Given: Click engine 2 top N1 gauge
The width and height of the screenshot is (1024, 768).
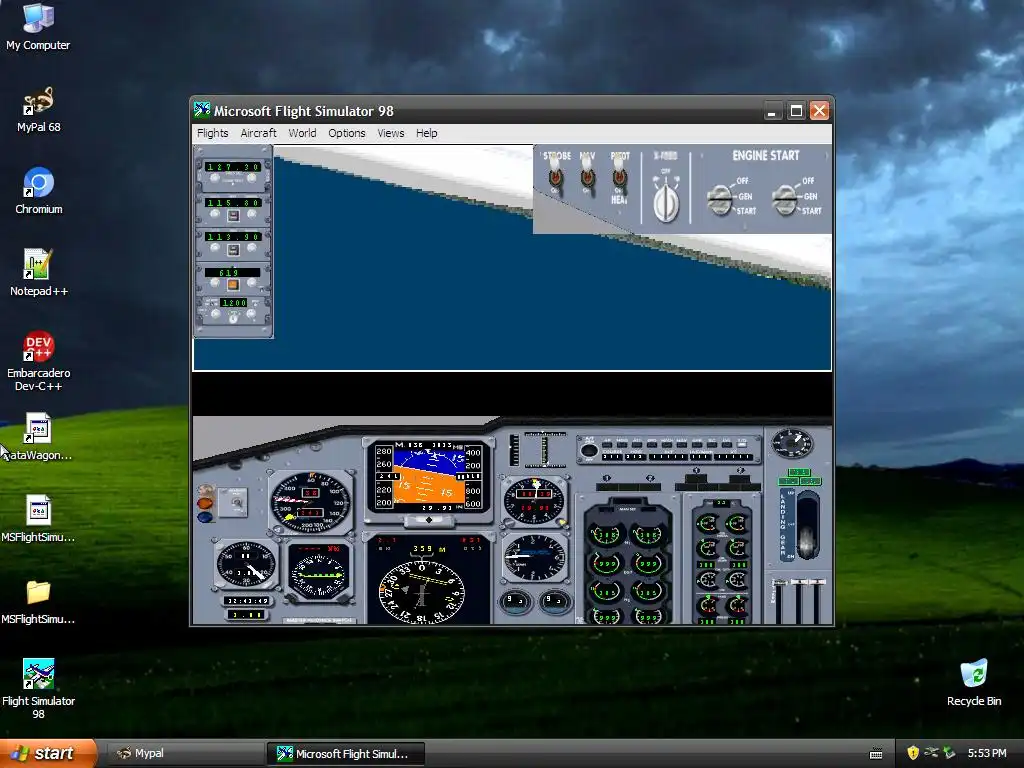Looking at the screenshot, I should 647,536.
